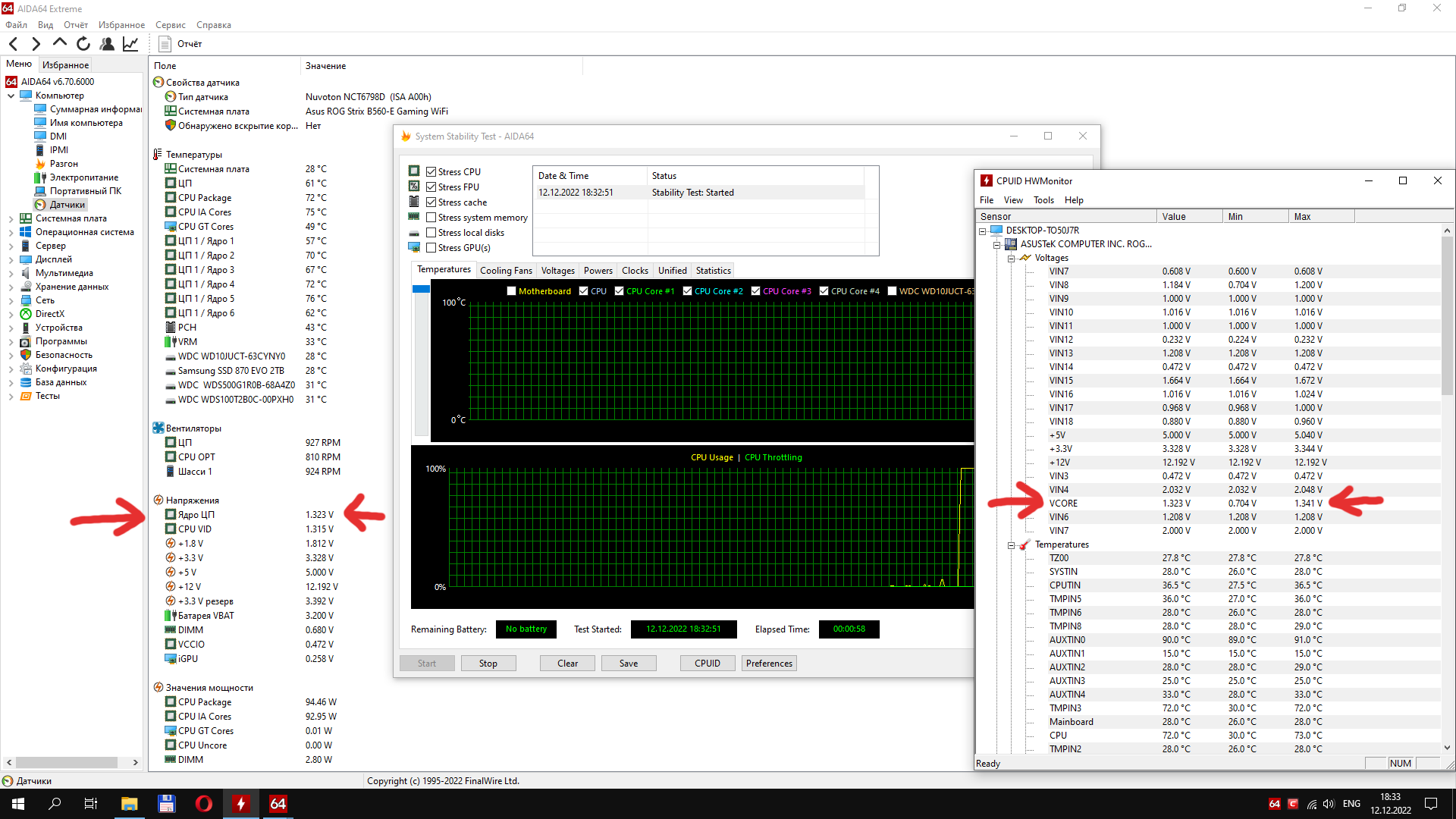Expand the Системная плата tree node
This screenshot has width=1456, height=819.
coord(11,218)
